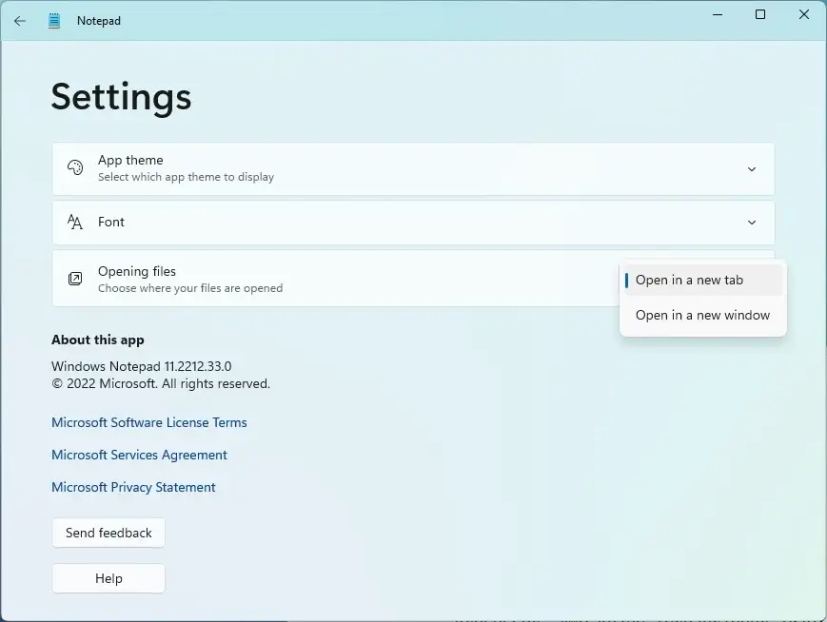The image size is (827, 622).
Task: Click the Notepad app icon in title bar
Action: 54,21
